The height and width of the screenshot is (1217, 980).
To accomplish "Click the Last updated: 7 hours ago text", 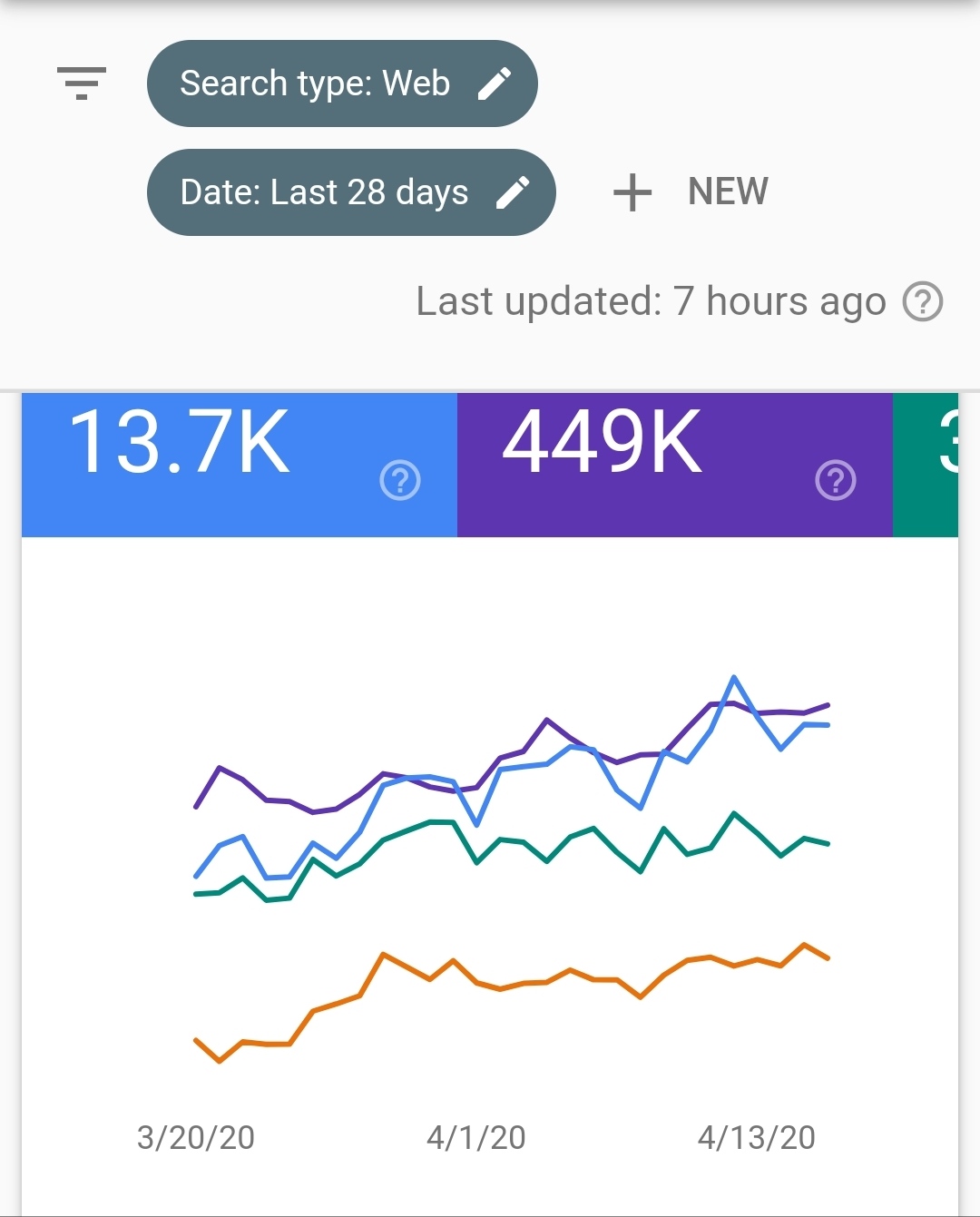I will pyautogui.click(x=651, y=301).
